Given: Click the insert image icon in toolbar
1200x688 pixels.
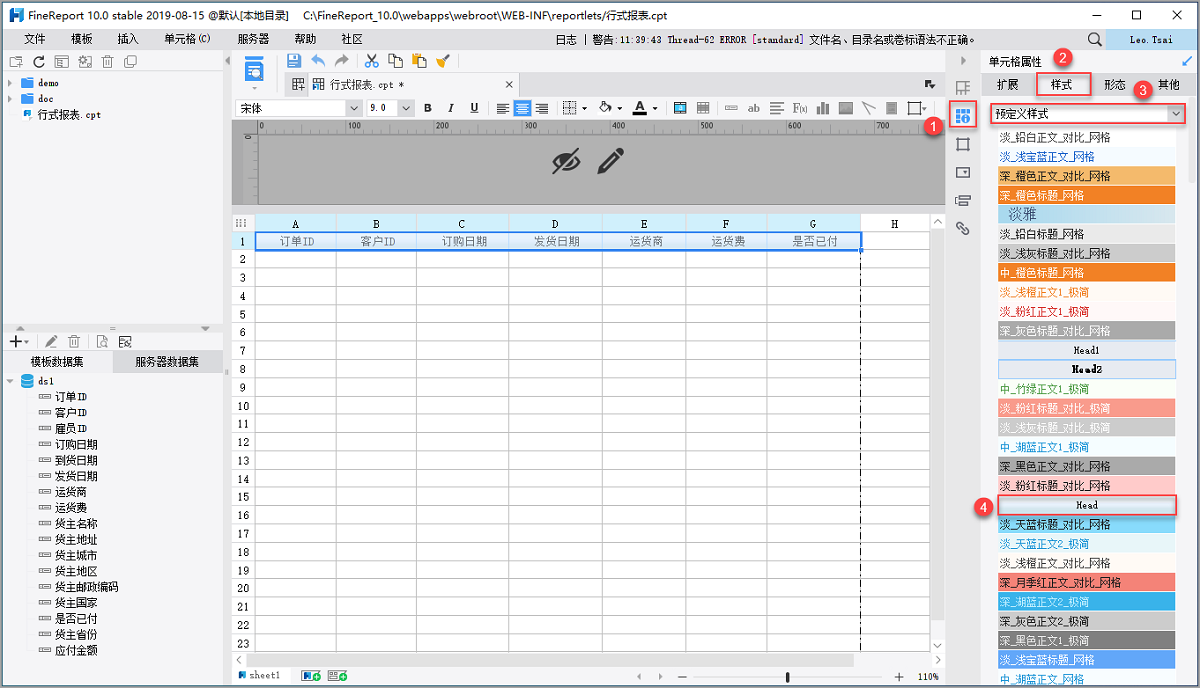Looking at the screenshot, I should 845,108.
